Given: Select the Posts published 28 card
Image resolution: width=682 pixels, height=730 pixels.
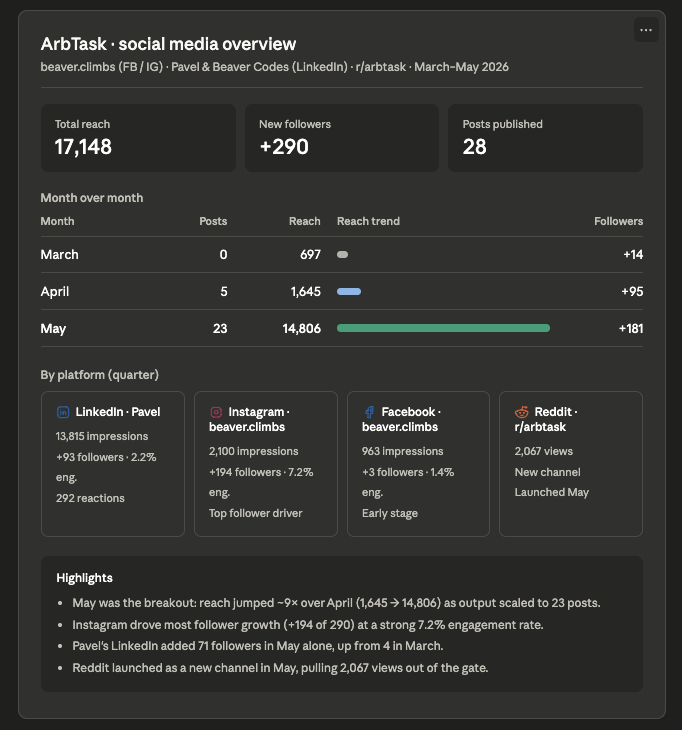Looking at the screenshot, I should [546, 138].
